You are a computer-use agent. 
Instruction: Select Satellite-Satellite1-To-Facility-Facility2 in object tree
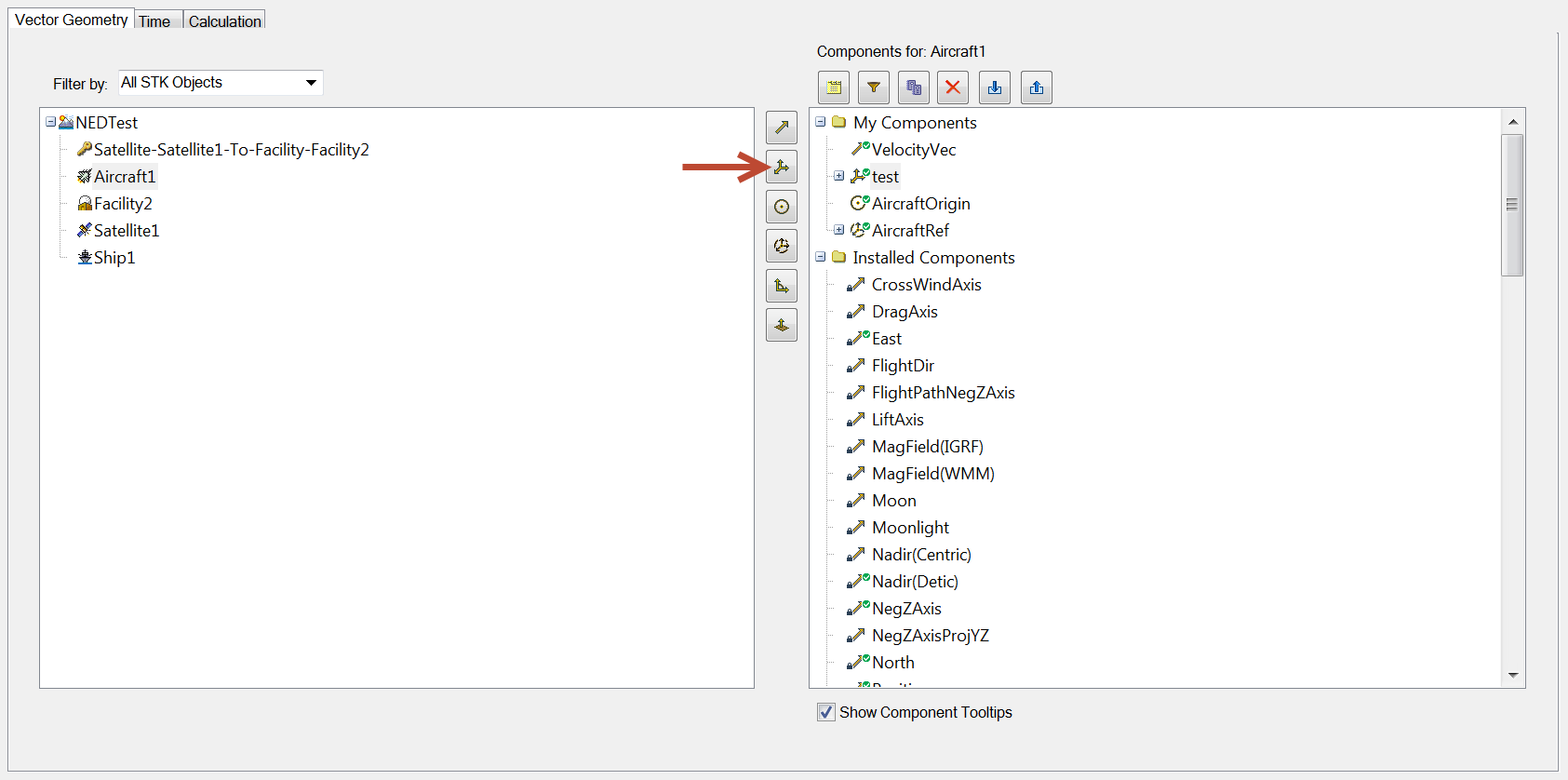(232, 149)
